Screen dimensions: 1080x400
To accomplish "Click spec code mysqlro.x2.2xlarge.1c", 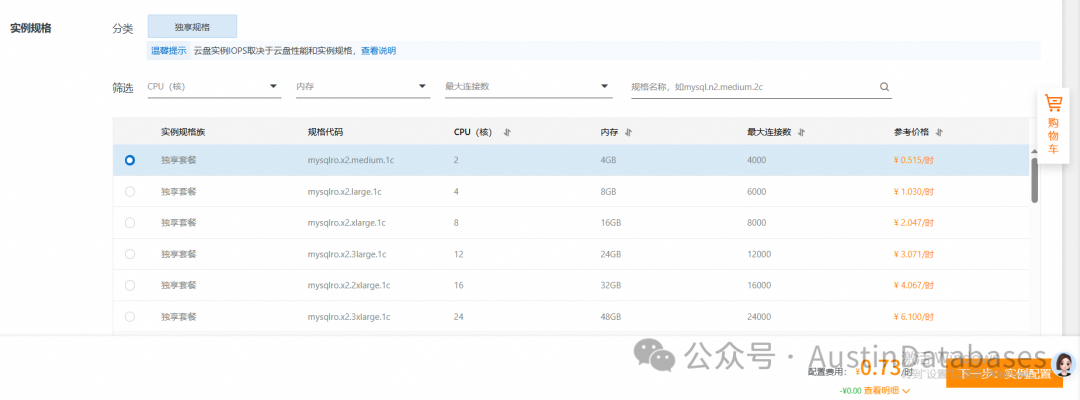I will [x=349, y=285].
